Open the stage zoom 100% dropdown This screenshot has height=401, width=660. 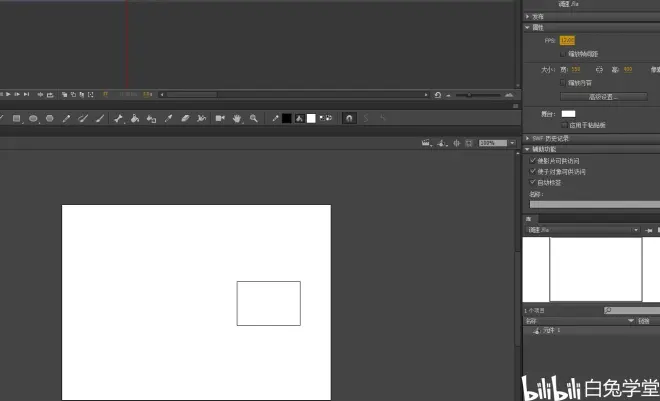pyautogui.click(x=493, y=144)
